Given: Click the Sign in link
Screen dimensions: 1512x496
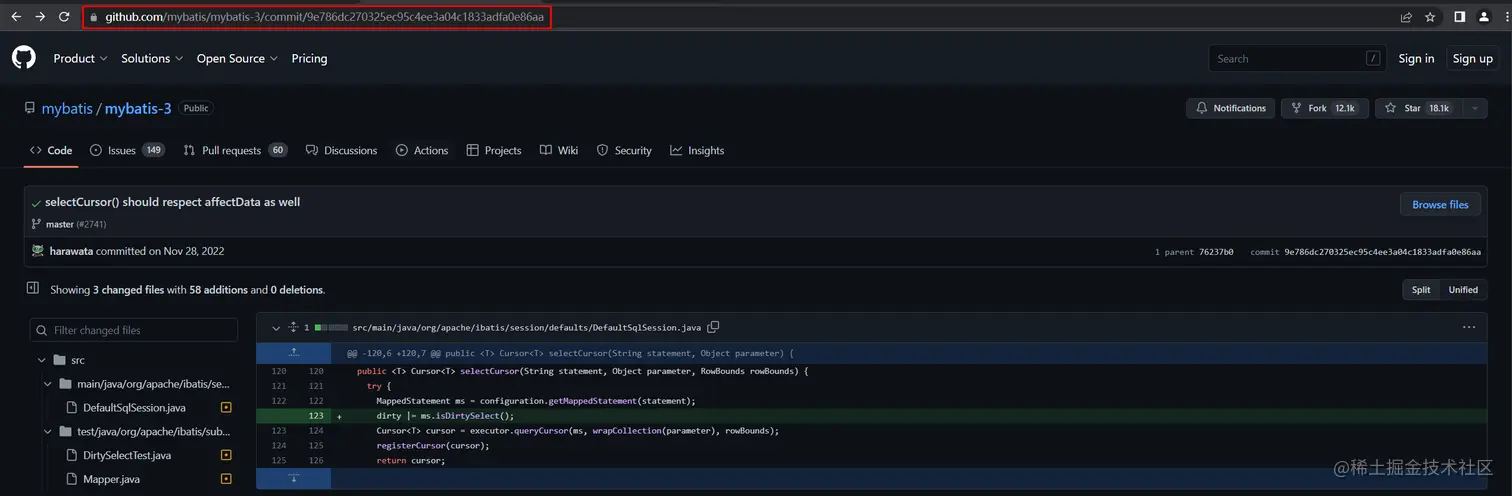Looking at the screenshot, I should click(x=1416, y=58).
